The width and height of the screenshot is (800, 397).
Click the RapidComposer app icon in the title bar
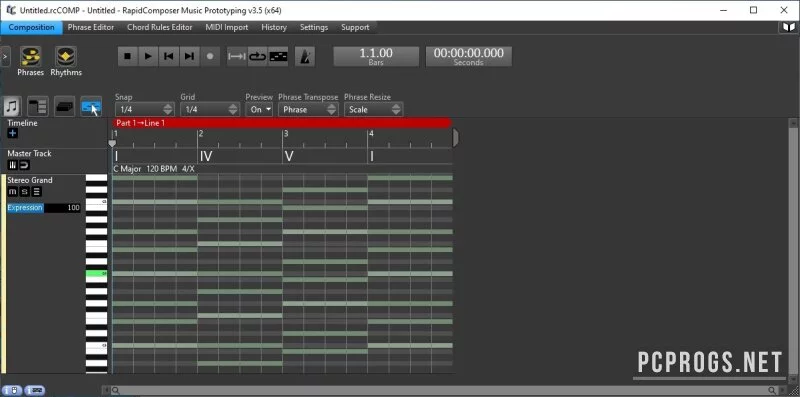(11, 10)
